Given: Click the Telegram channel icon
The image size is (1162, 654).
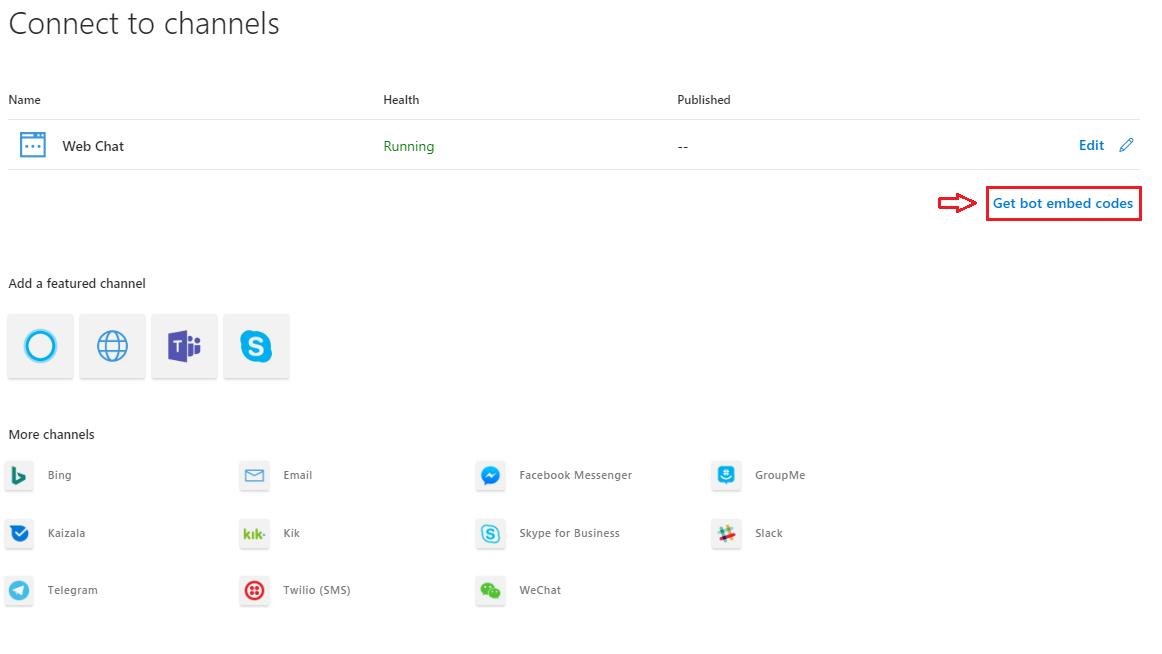Looking at the screenshot, I should click(19, 591).
